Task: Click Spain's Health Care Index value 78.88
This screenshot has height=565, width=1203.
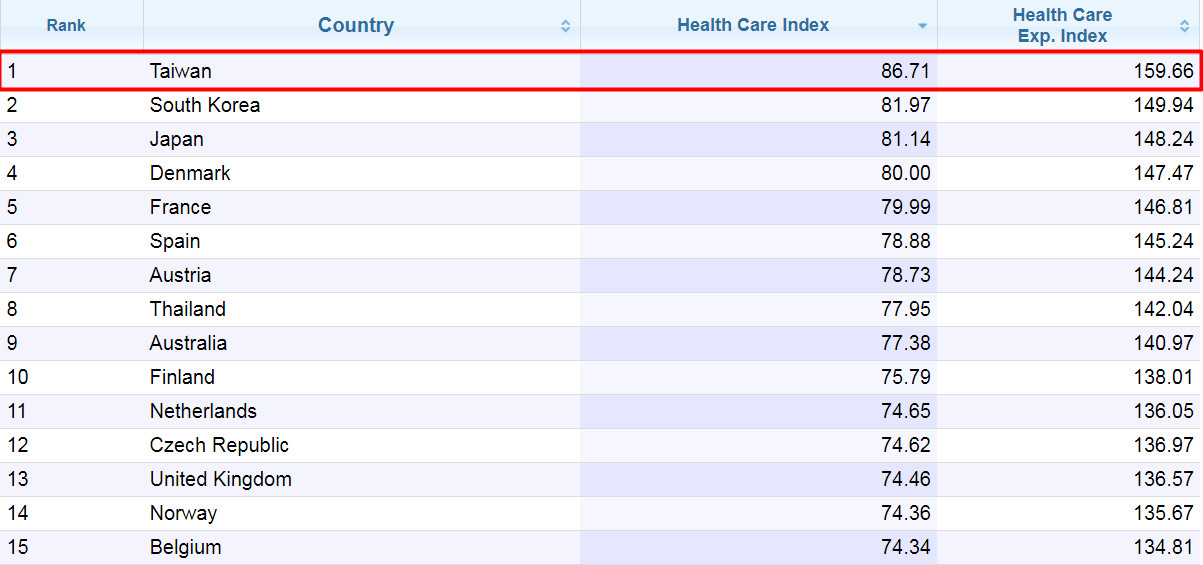Action: [903, 241]
